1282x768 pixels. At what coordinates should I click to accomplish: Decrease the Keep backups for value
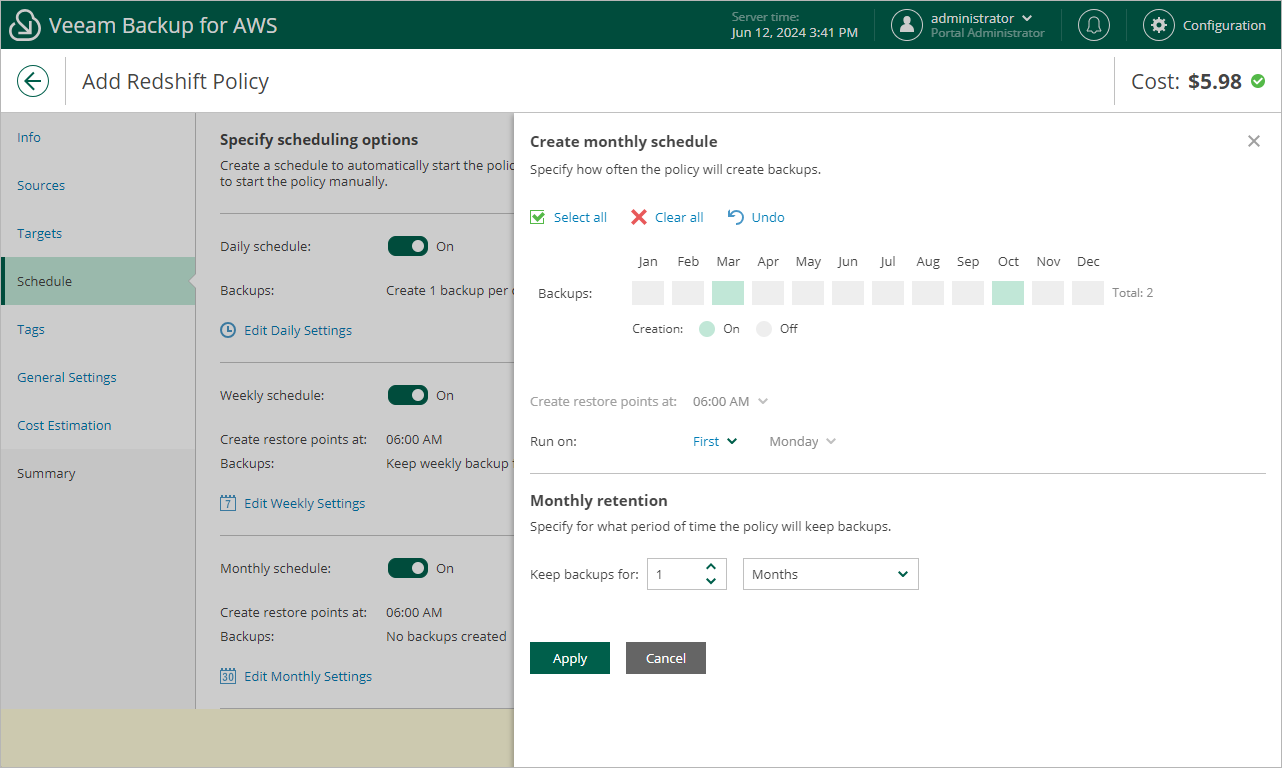click(x=711, y=581)
